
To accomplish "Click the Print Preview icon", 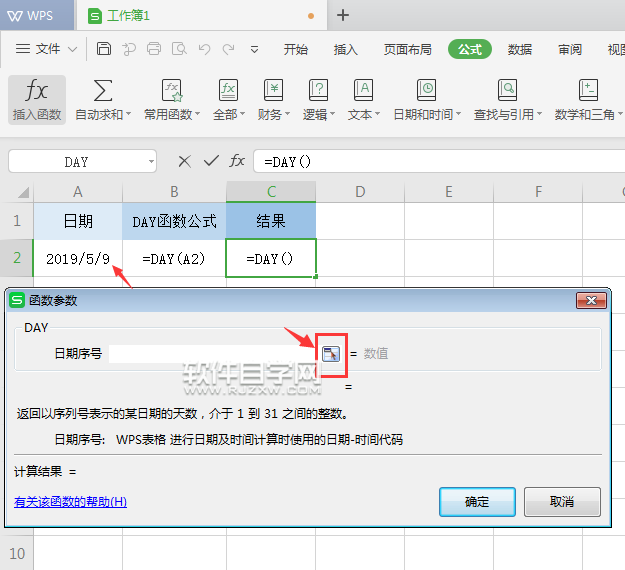I will click(x=179, y=49).
